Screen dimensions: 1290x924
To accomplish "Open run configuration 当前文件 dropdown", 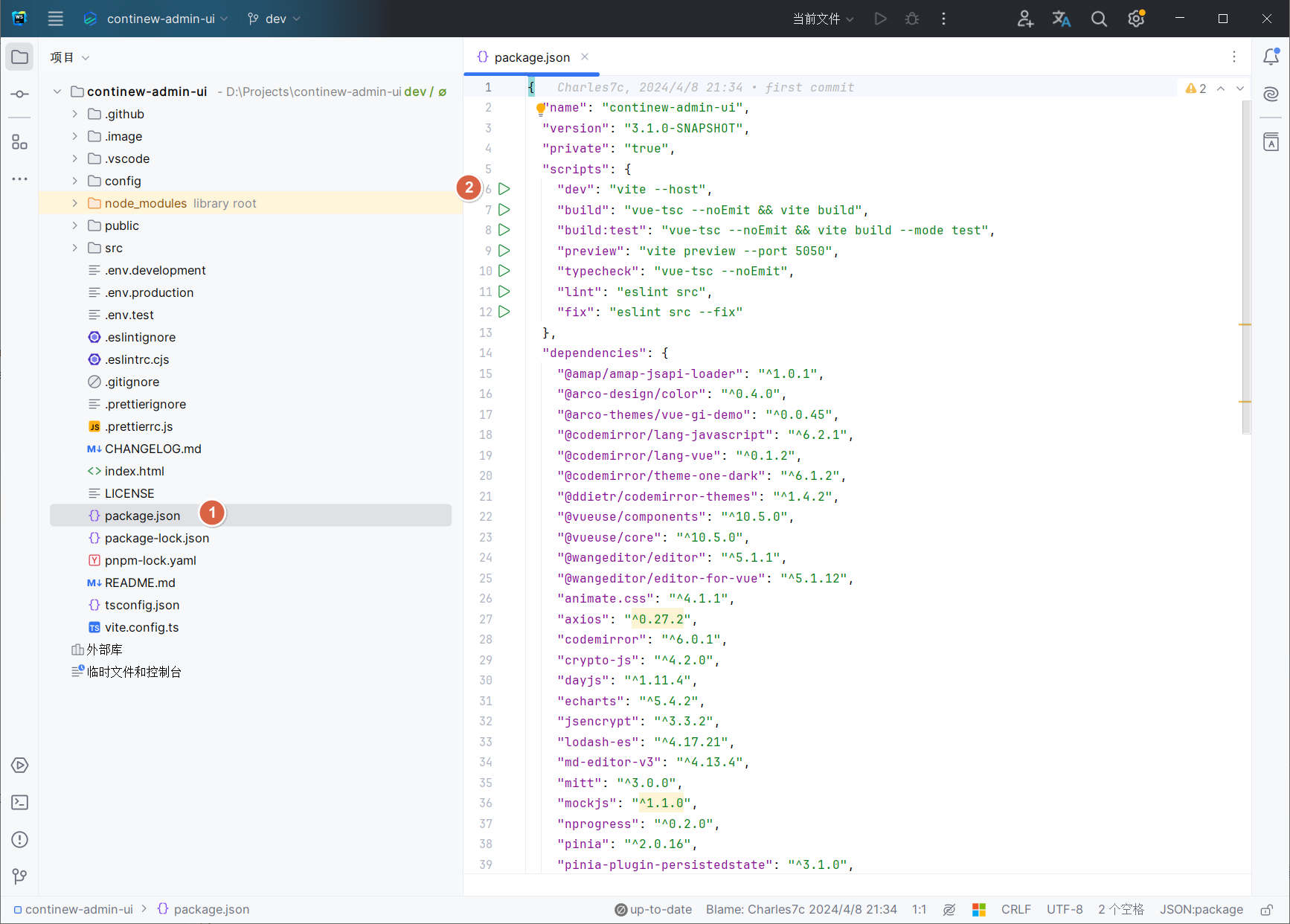I will [x=824, y=19].
